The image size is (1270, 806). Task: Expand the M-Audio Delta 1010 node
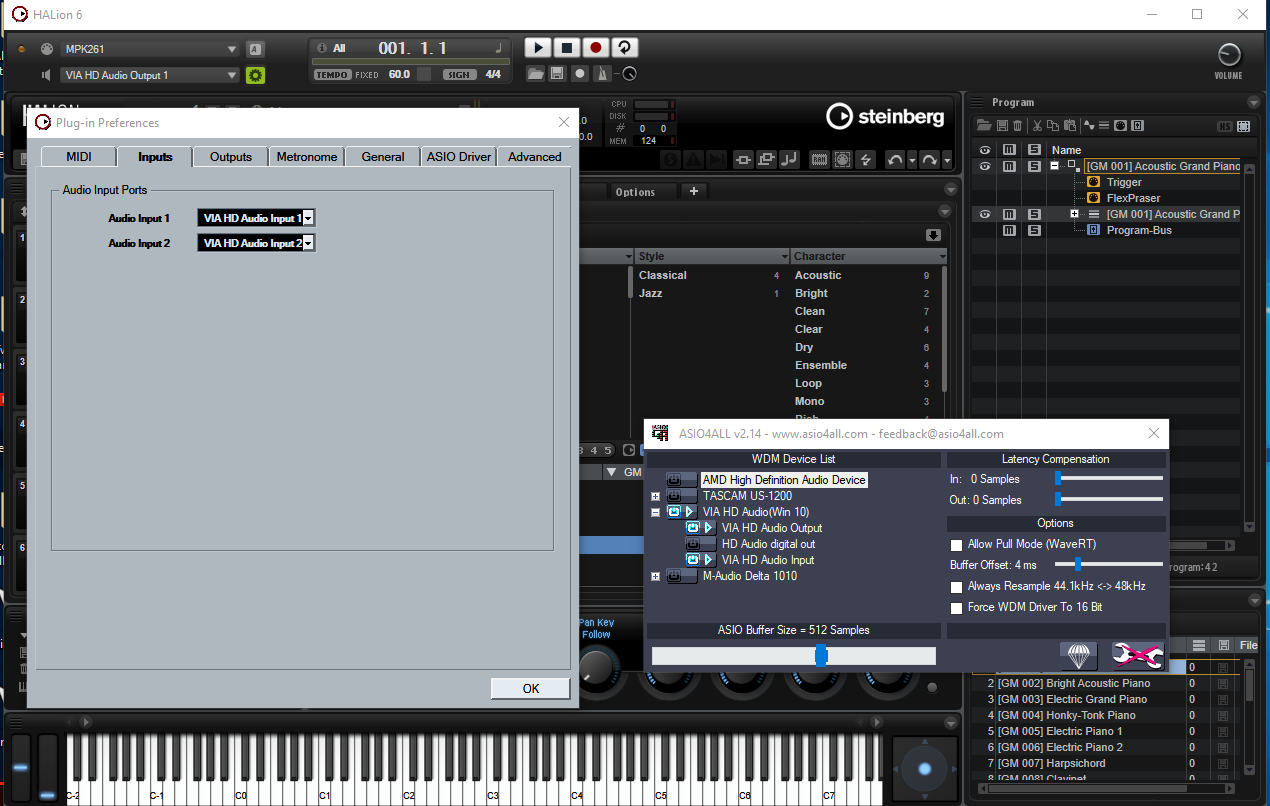pos(656,576)
